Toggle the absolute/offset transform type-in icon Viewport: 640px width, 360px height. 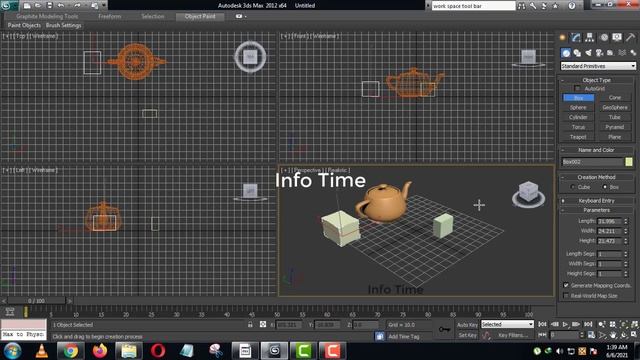263,324
